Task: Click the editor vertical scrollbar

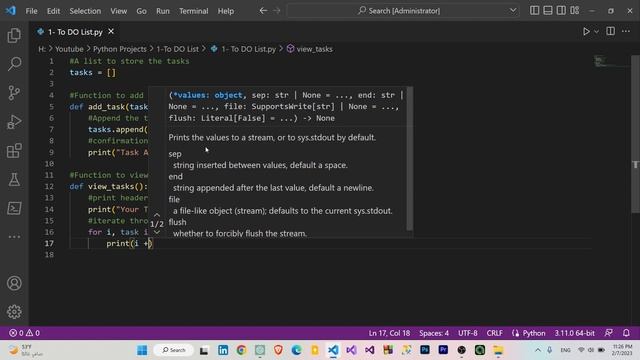Action: tap(636, 134)
